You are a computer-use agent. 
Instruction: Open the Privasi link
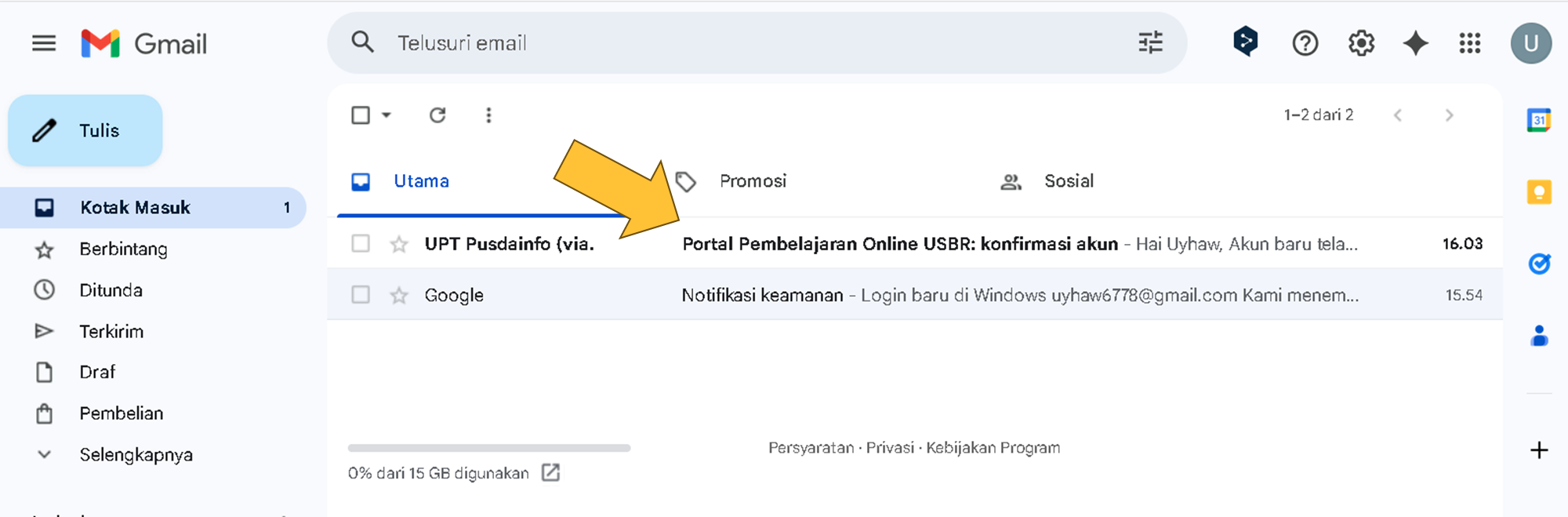point(890,448)
